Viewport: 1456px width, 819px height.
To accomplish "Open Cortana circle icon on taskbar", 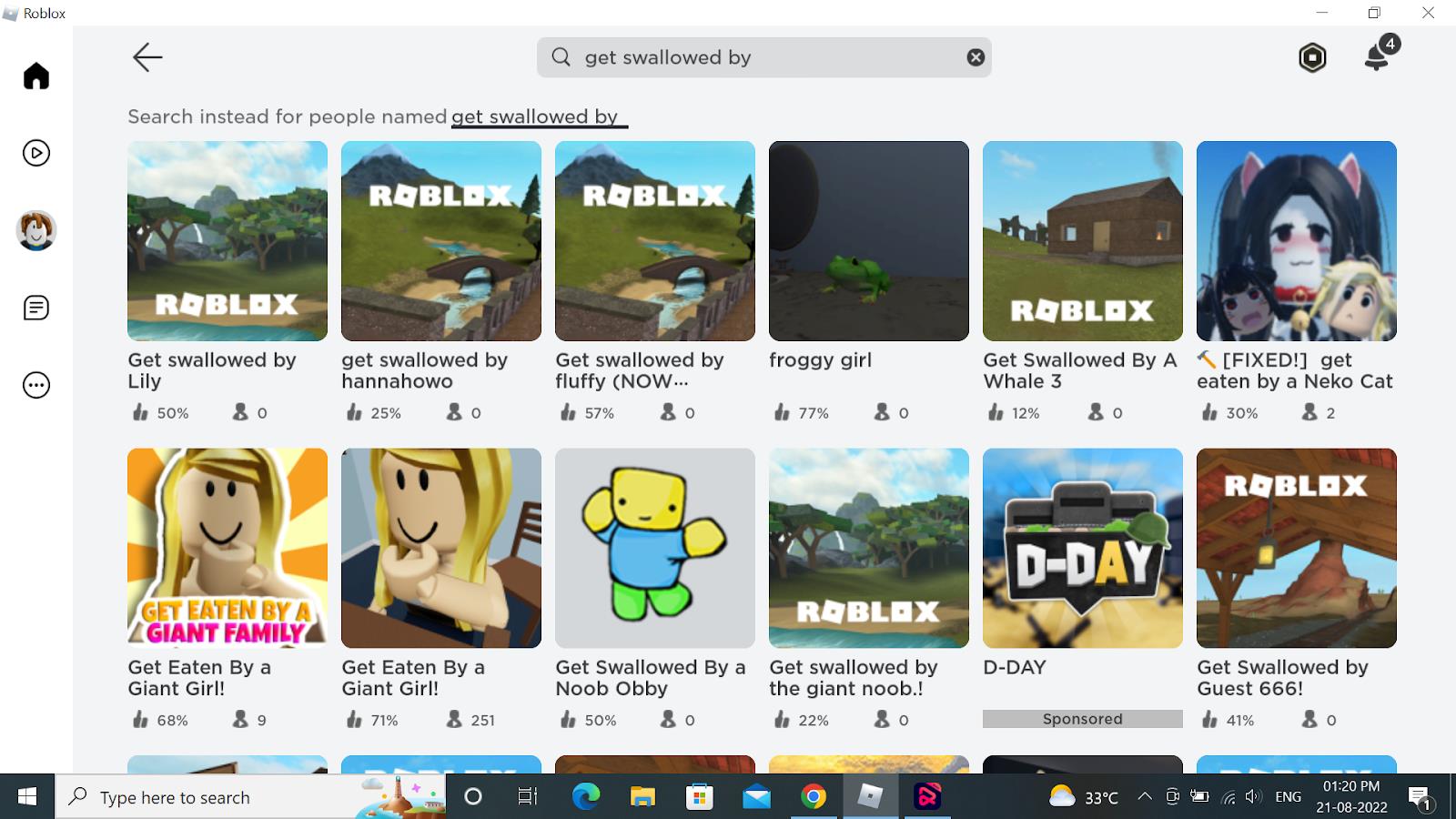I will click(473, 797).
